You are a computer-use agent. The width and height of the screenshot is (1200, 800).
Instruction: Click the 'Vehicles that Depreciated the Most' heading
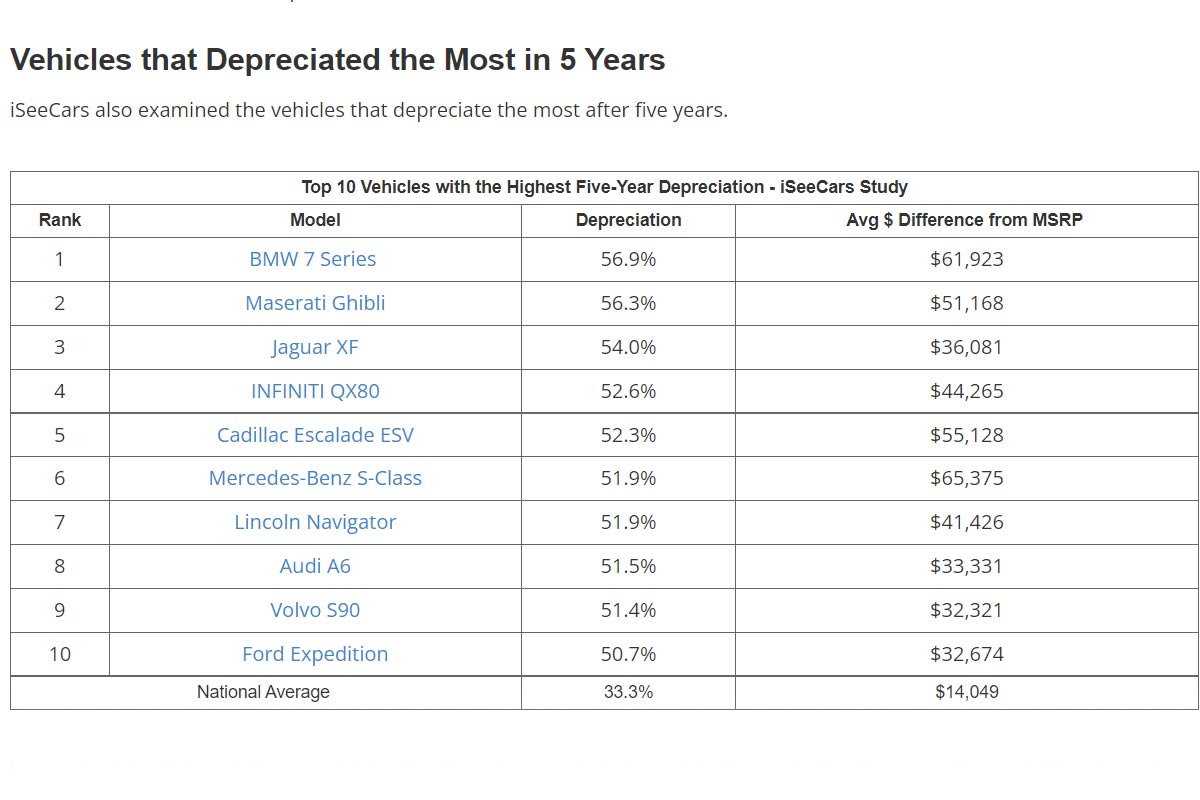337,60
